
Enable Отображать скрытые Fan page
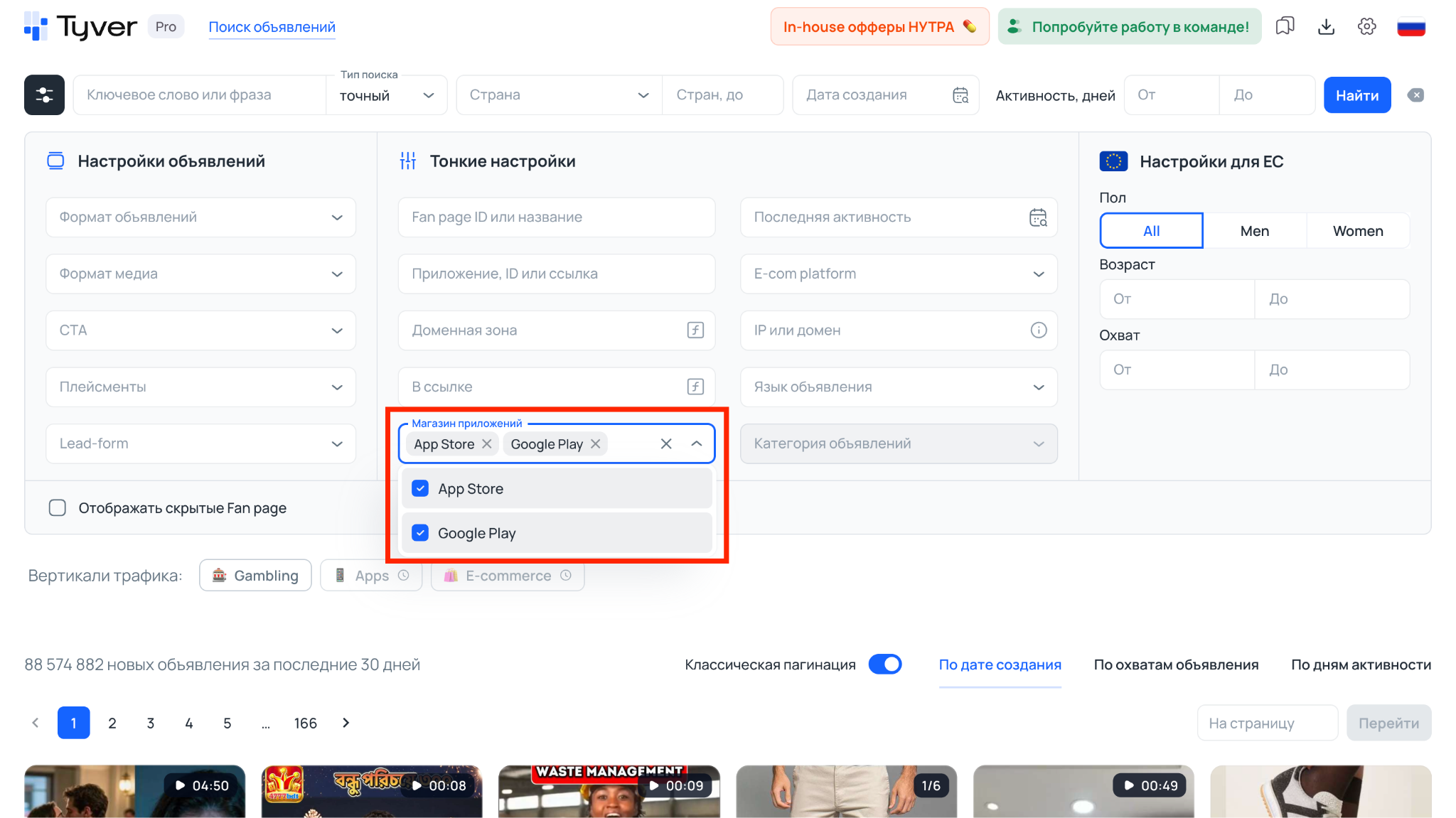(x=57, y=507)
